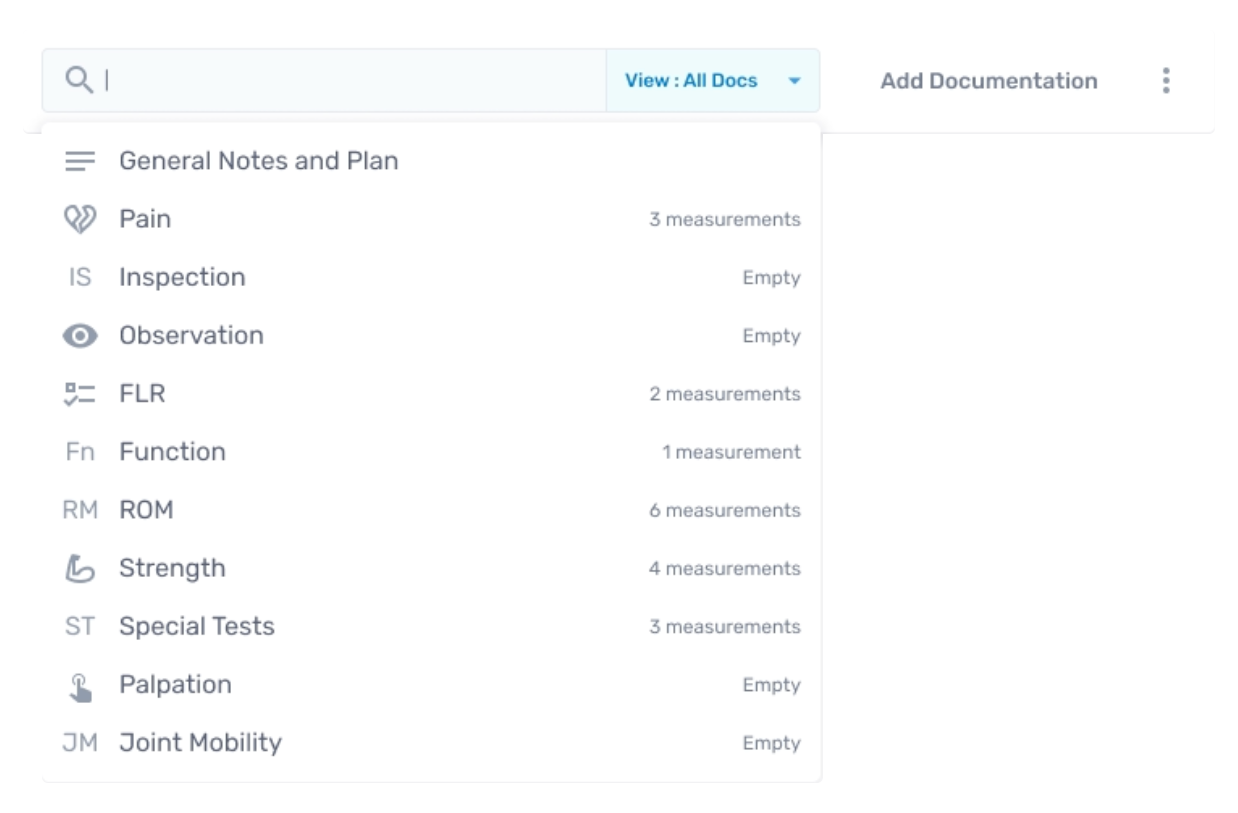
Task: Click the '6 measurements' ROM label
Action: click(725, 510)
